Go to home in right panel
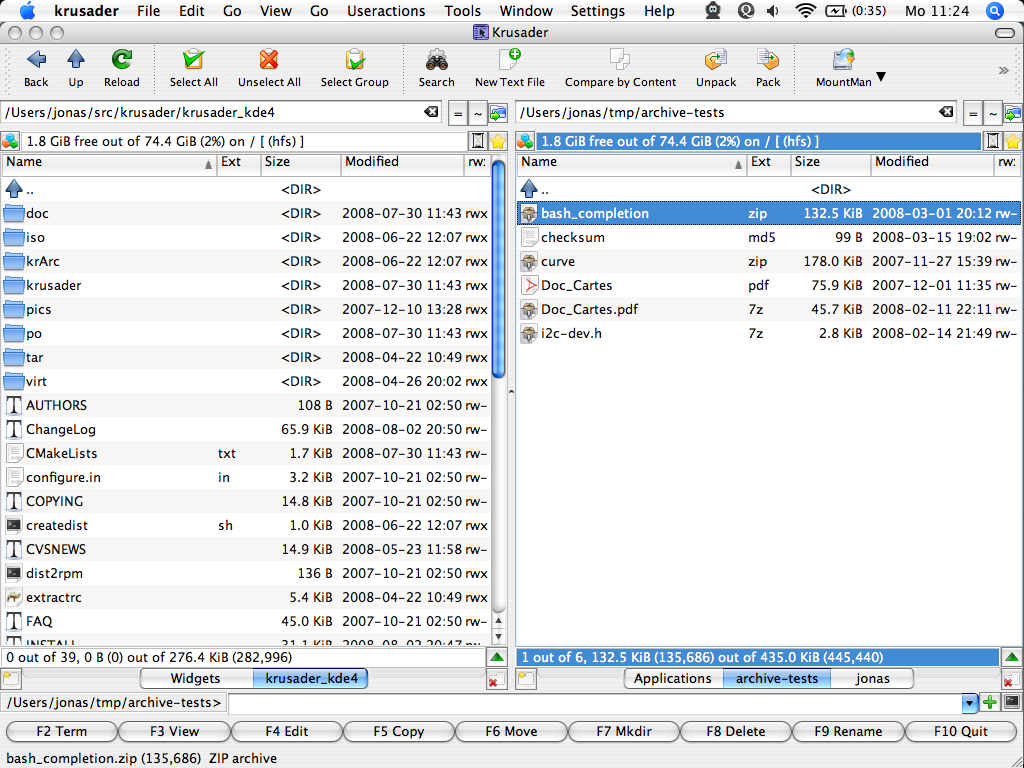Image resolution: width=1024 pixels, height=768 pixels. (x=993, y=114)
